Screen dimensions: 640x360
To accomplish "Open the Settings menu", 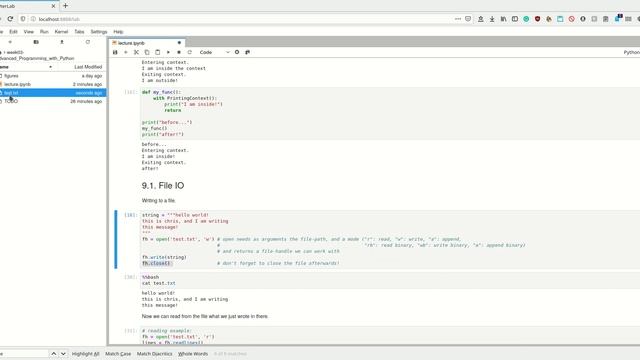I will (99, 31).
